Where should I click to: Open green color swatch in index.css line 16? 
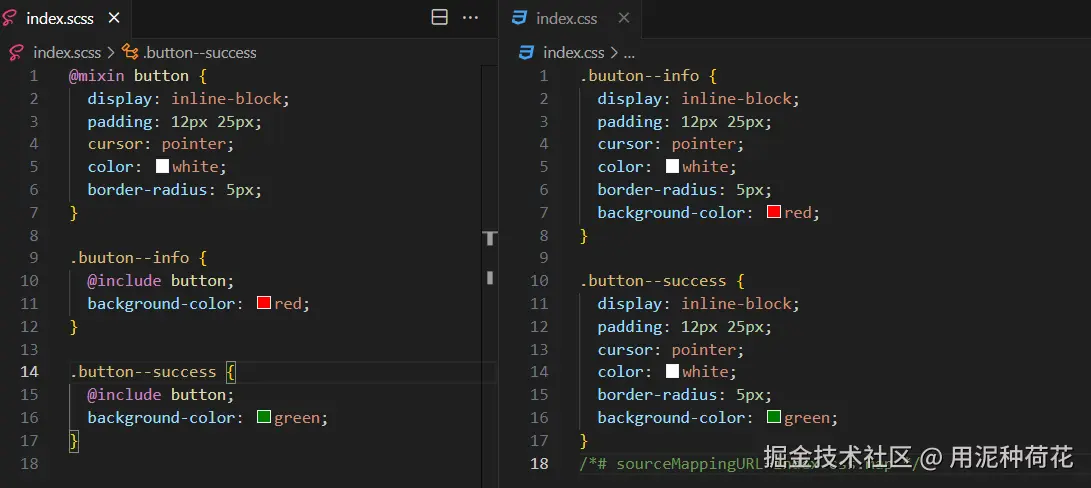(774, 418)
